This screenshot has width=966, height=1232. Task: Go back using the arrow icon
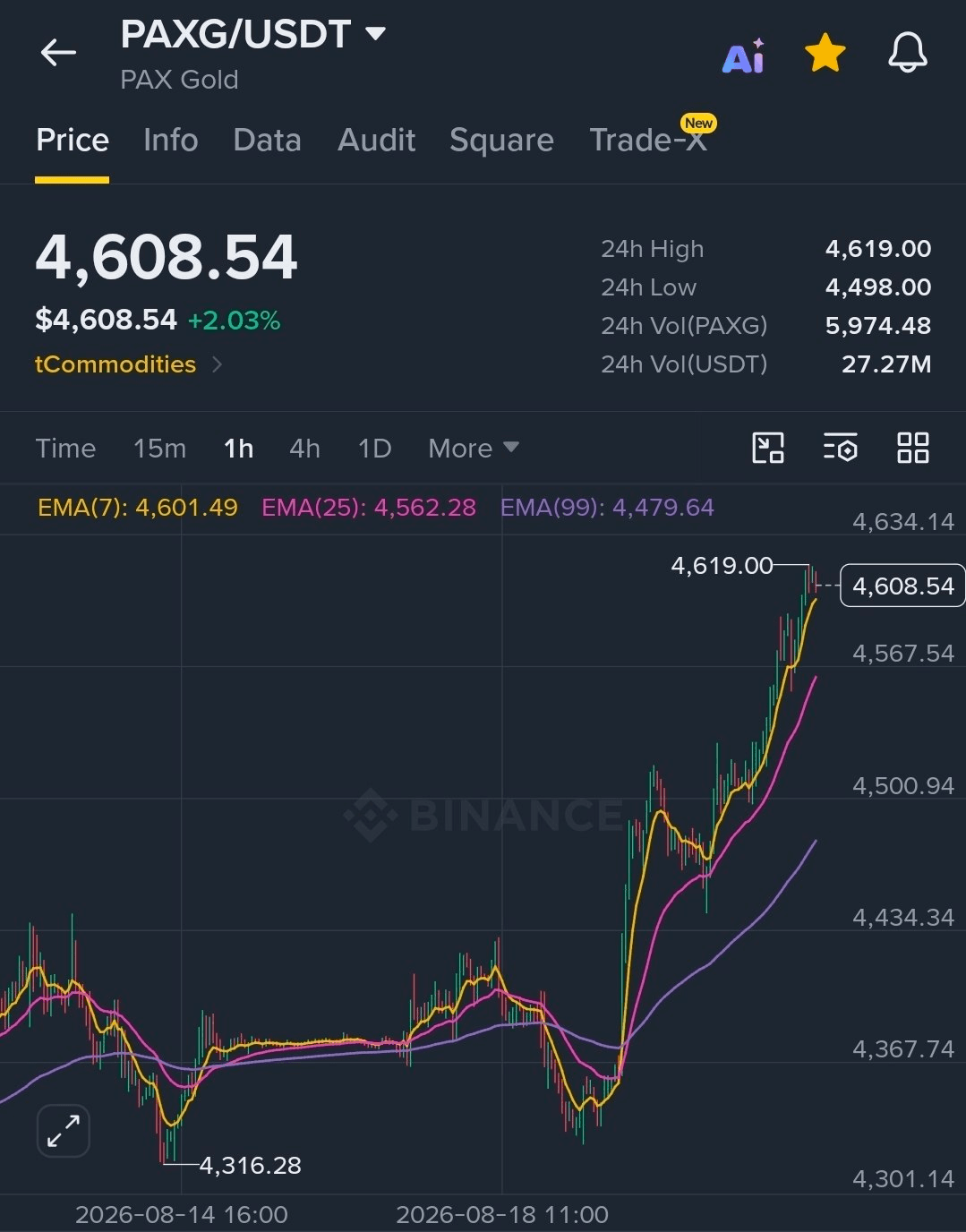pos(58,53)
